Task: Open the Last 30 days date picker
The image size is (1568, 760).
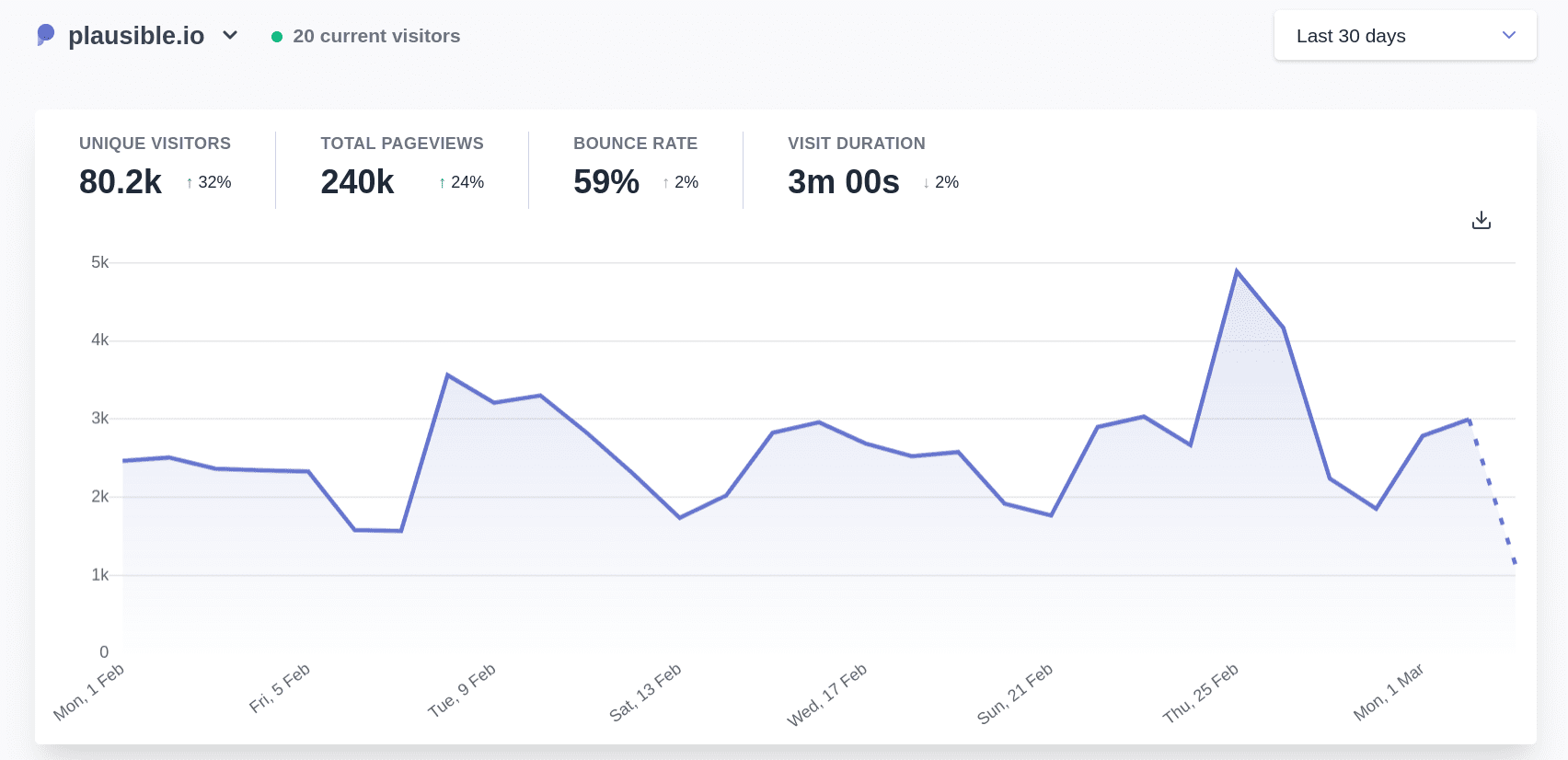Action: (x=1405, y=36)
